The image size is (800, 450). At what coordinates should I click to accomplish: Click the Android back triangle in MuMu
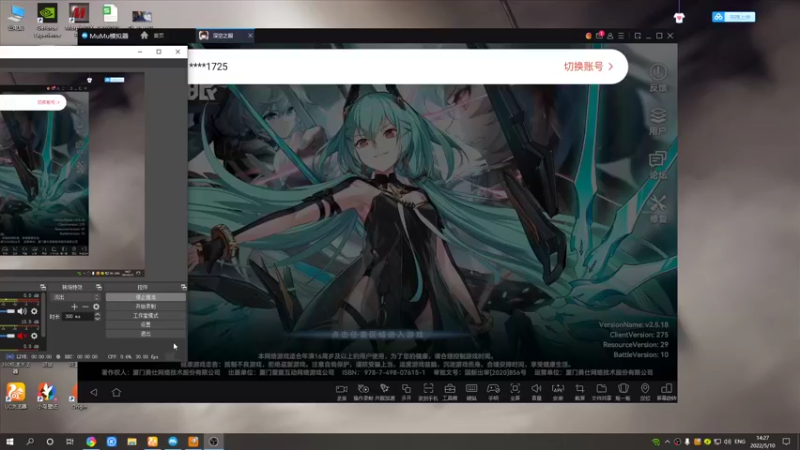click(x=94, y=392)
